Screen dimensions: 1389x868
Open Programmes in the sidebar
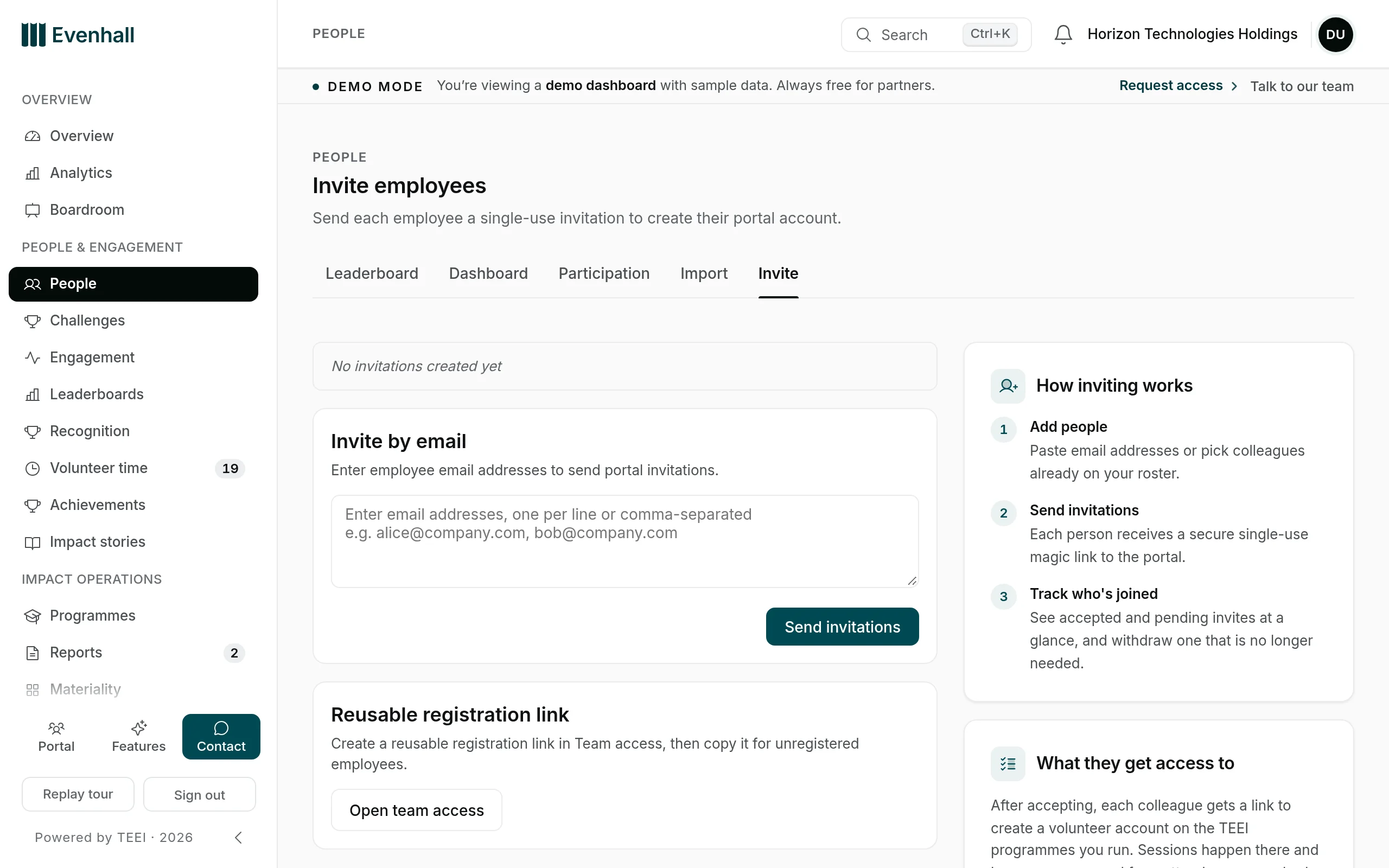[133, 615]
